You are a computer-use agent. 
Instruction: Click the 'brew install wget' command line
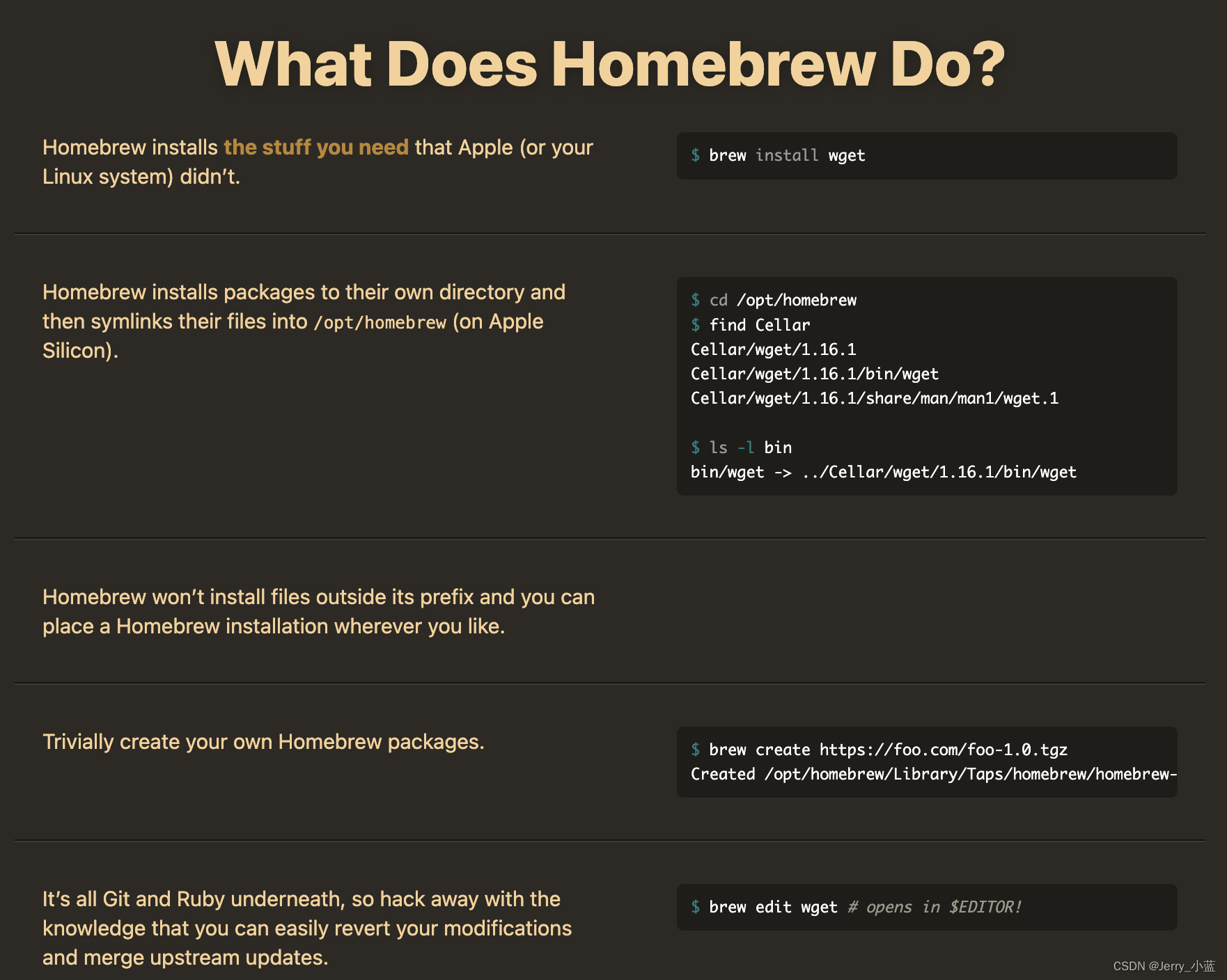[x=778, y=155]
